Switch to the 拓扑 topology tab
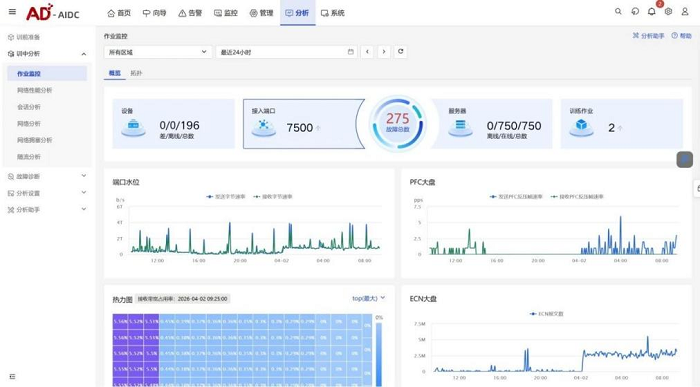The height and width of the screenshot is (387, 700). click(136, 73)
